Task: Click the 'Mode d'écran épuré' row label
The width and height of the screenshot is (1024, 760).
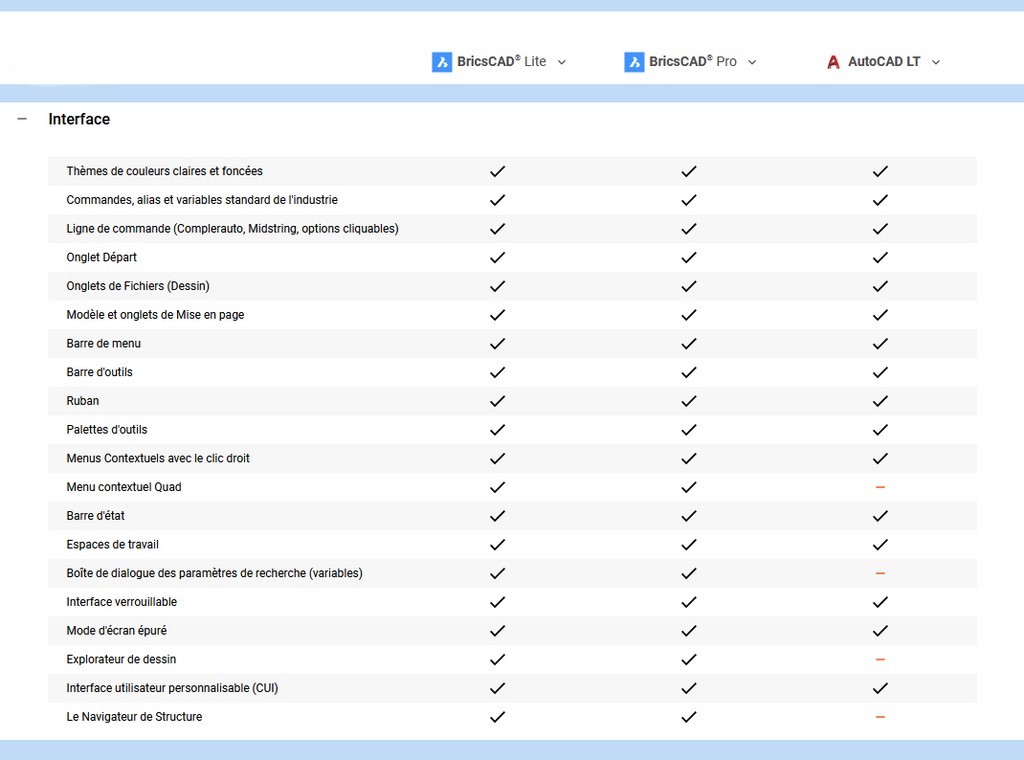Action: pos(116,631)
